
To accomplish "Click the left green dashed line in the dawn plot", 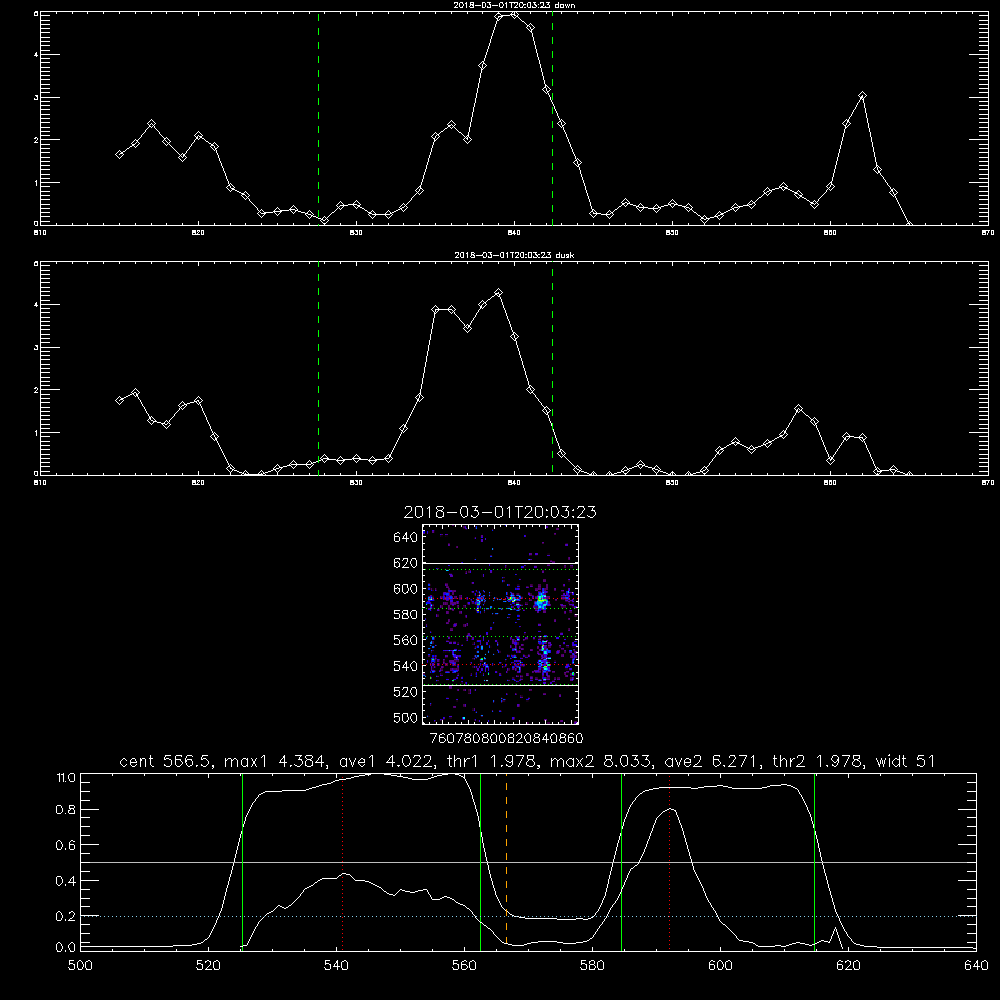I will (x=318, y=118).
